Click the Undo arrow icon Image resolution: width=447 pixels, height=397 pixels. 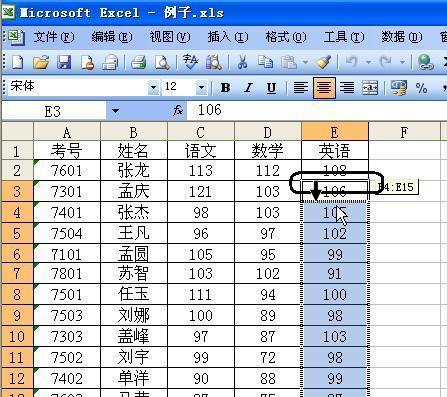pos(351,62)
